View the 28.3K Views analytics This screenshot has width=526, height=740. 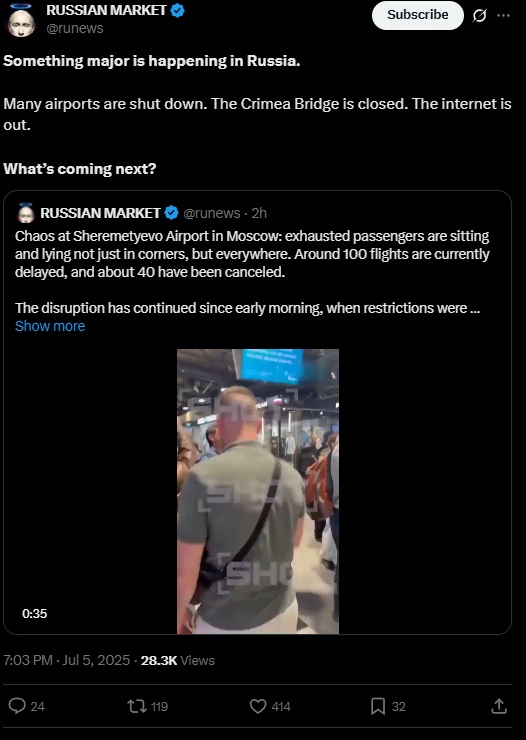(x=177, y=660)
